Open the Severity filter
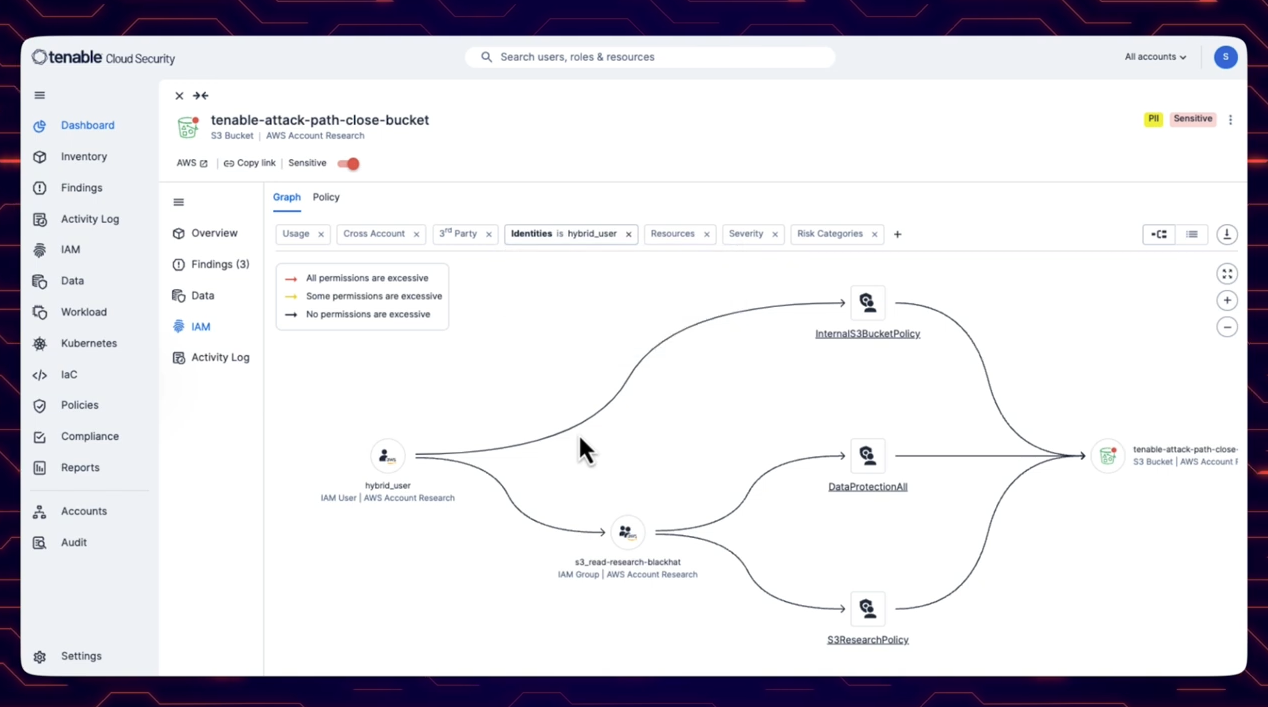1268x707 pixels. pyautogui.click(x=746, y=234)
